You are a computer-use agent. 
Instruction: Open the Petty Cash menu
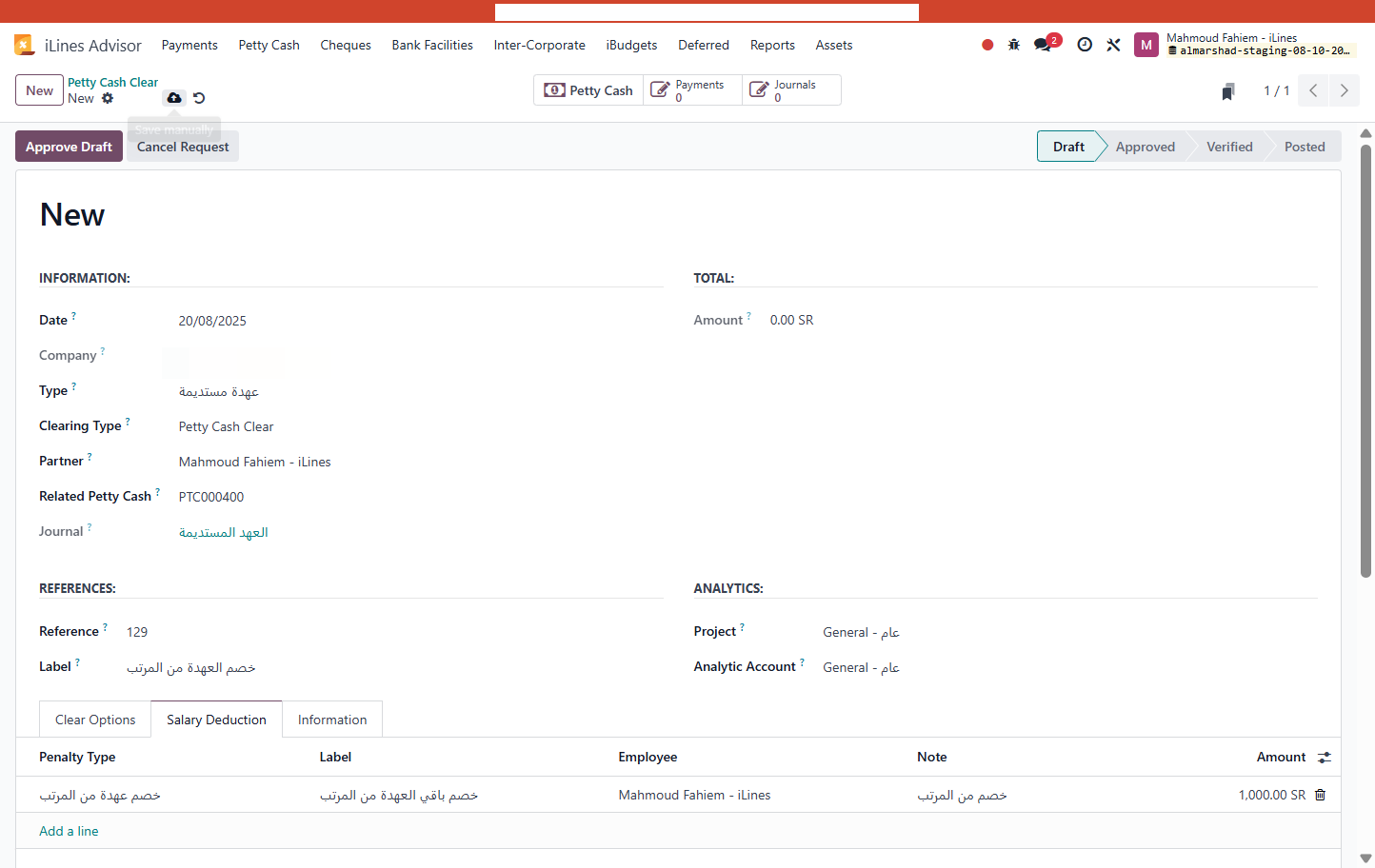tap(269, 45)
